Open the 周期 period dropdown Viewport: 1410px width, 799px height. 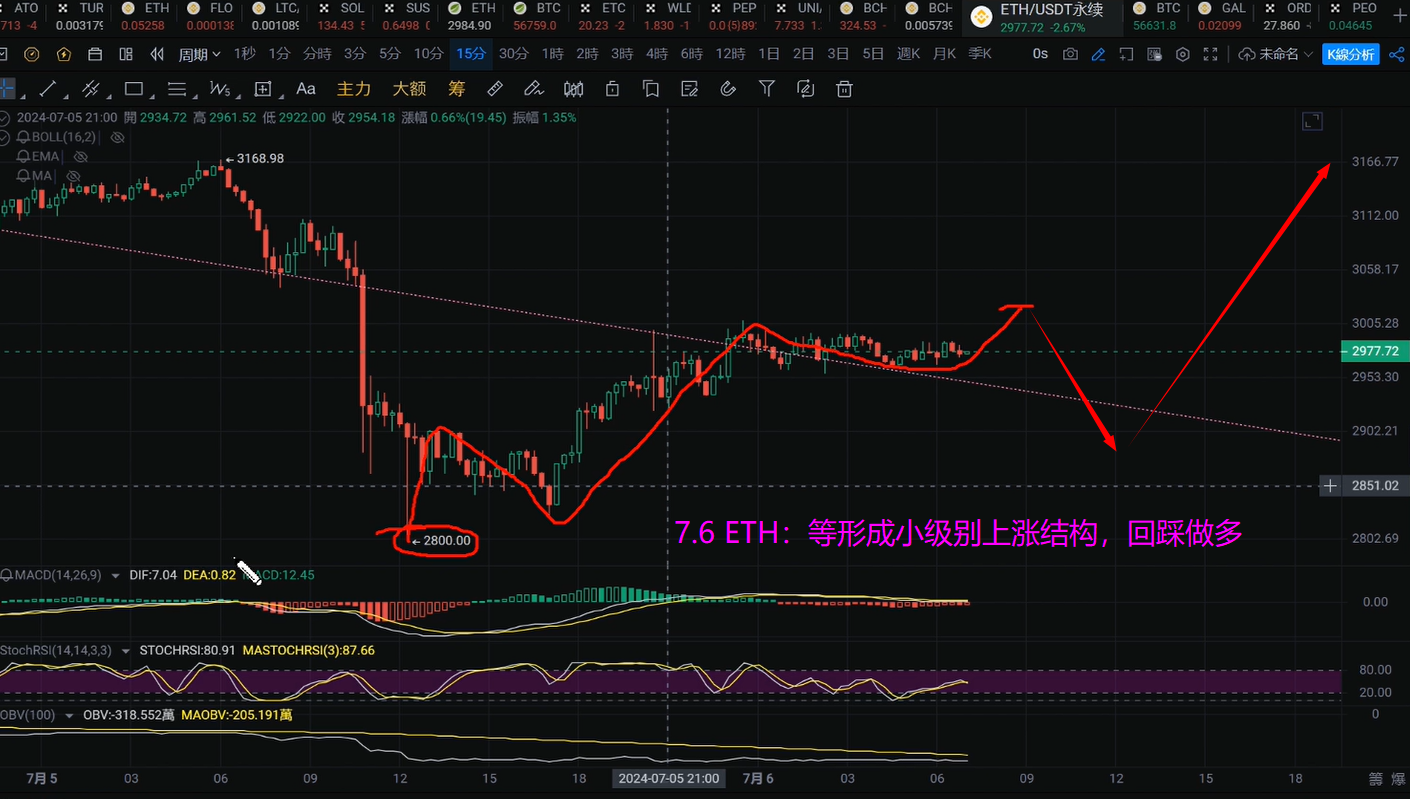tap(199, 54)
